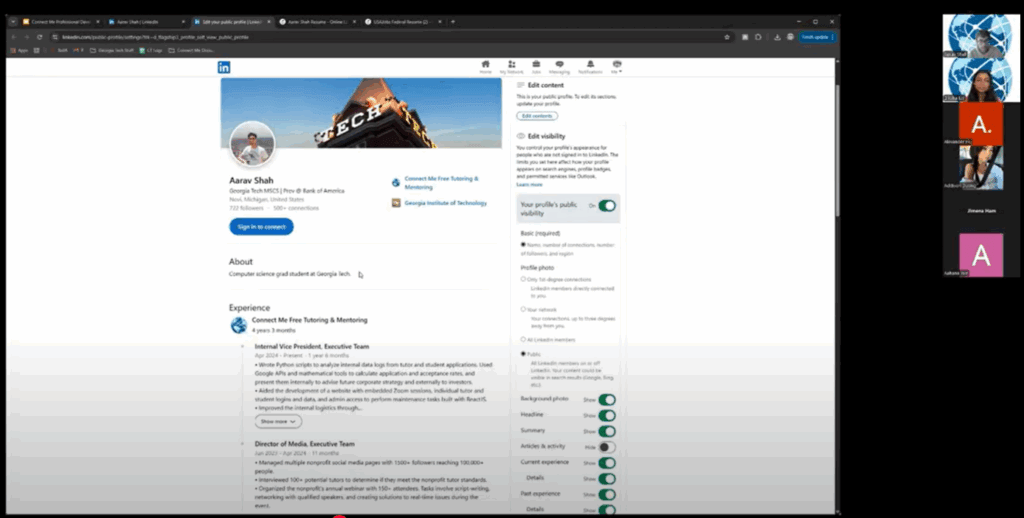
Task: Select Your network radio option
Action: [523, 309]
